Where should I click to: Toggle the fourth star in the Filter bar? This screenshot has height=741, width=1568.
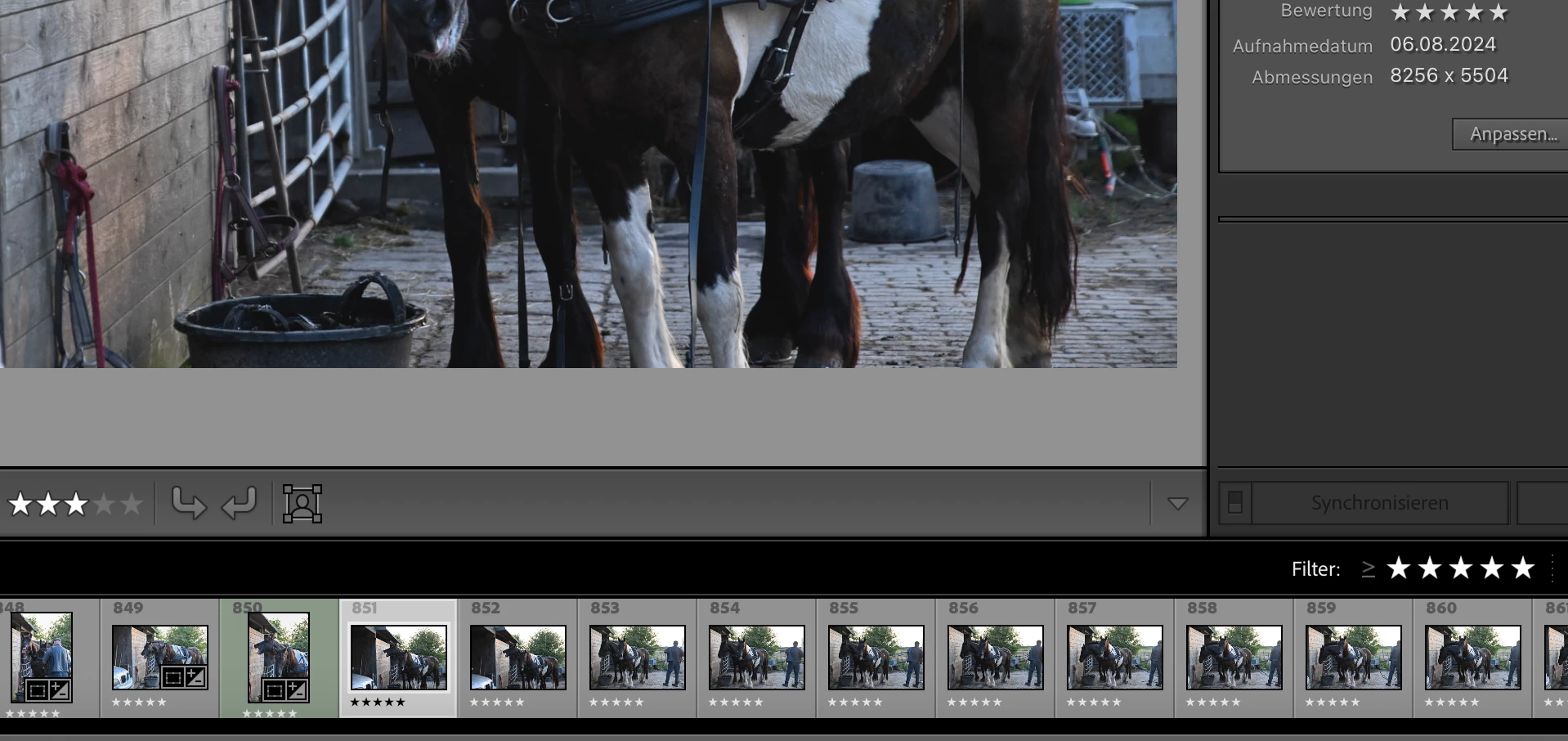pyautogui.click(x=1492, y=568)
